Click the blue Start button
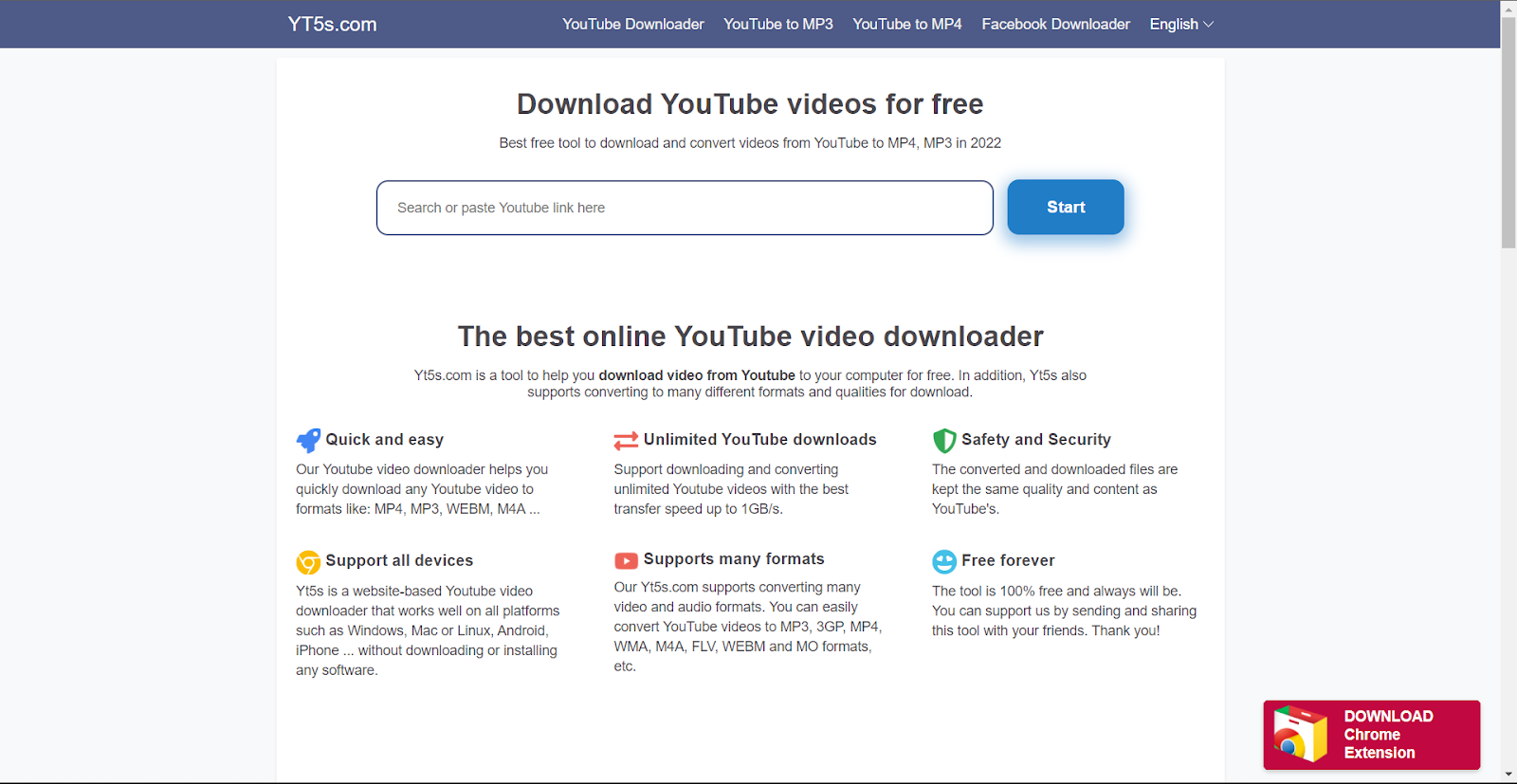 (x=1066, y=207)
